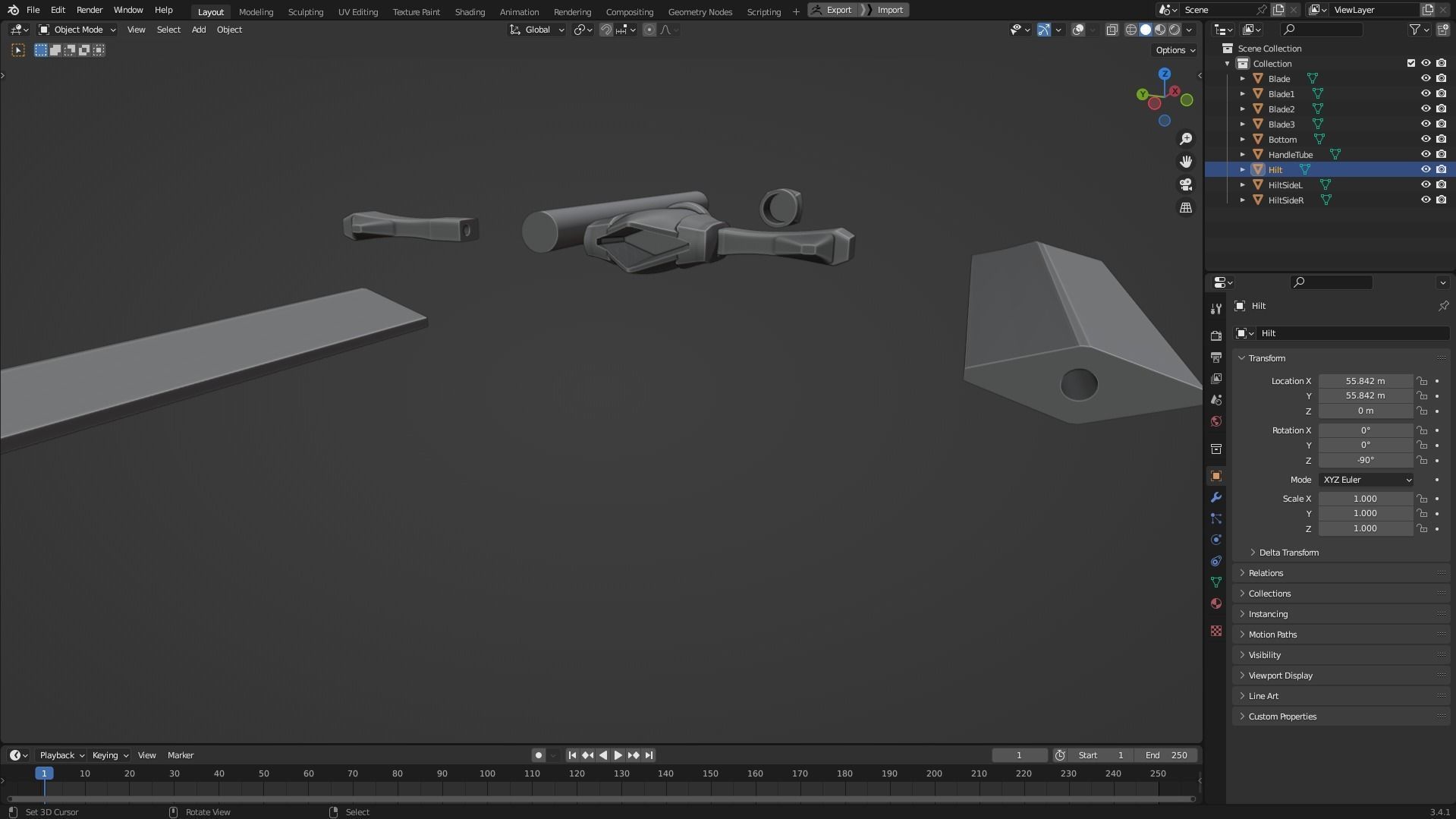
Task: Open the Object Data properties tab
Action: [1216, 582]
